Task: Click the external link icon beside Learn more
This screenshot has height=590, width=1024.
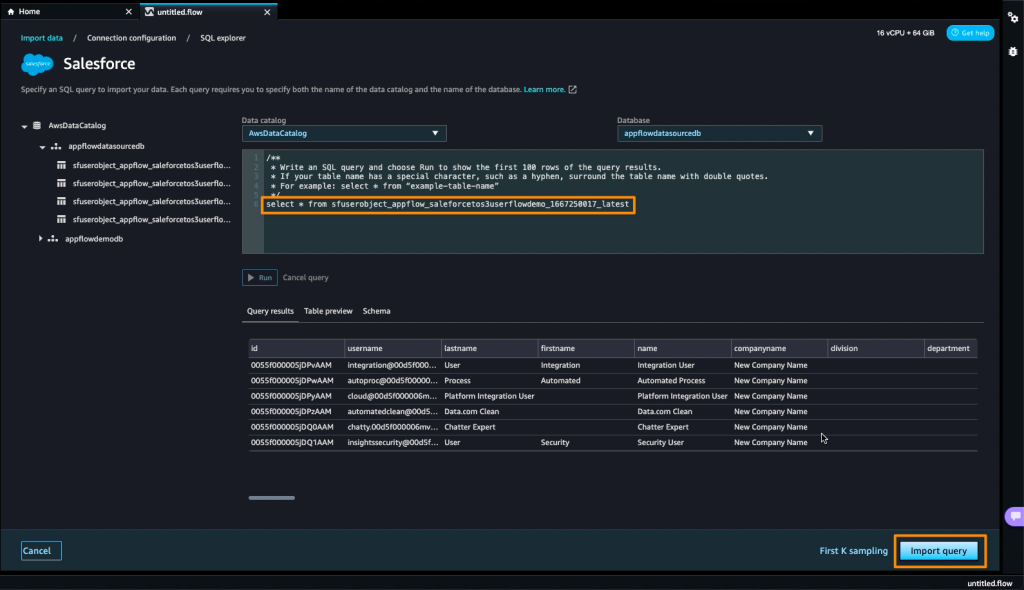Action: (573, 90)
